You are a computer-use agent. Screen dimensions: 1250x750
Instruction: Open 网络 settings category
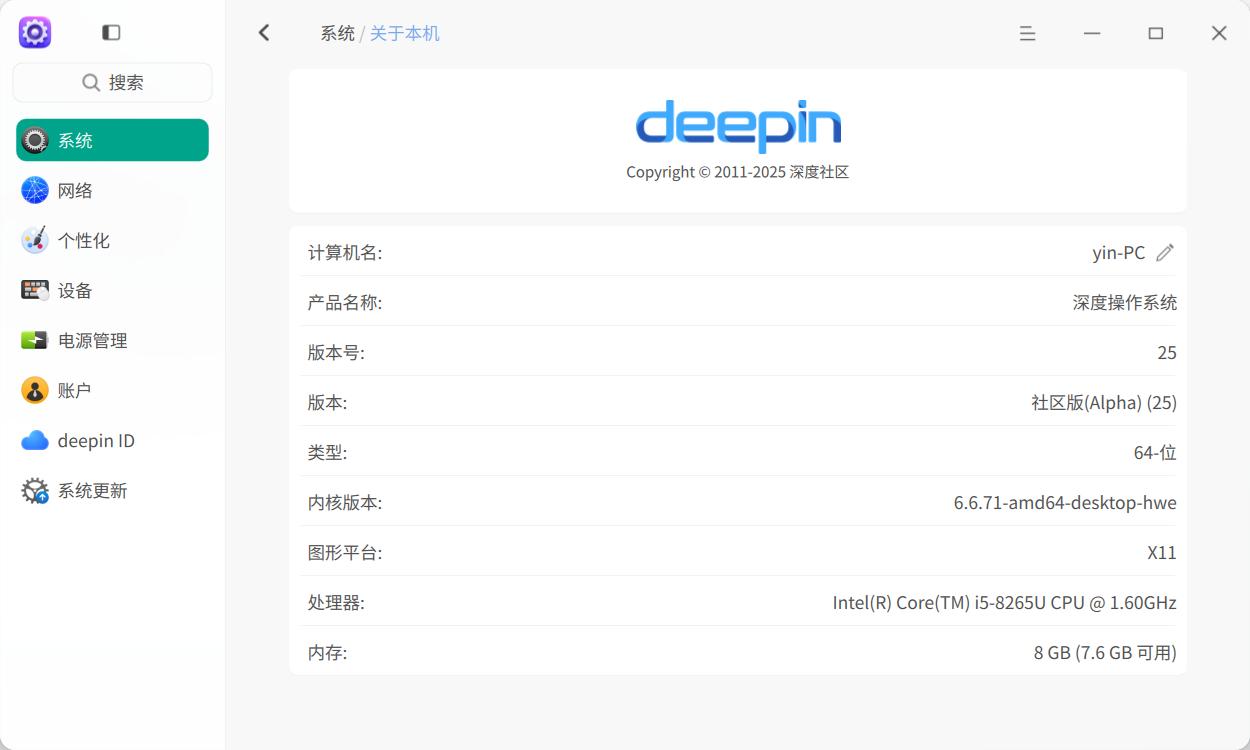pos(112,190)
